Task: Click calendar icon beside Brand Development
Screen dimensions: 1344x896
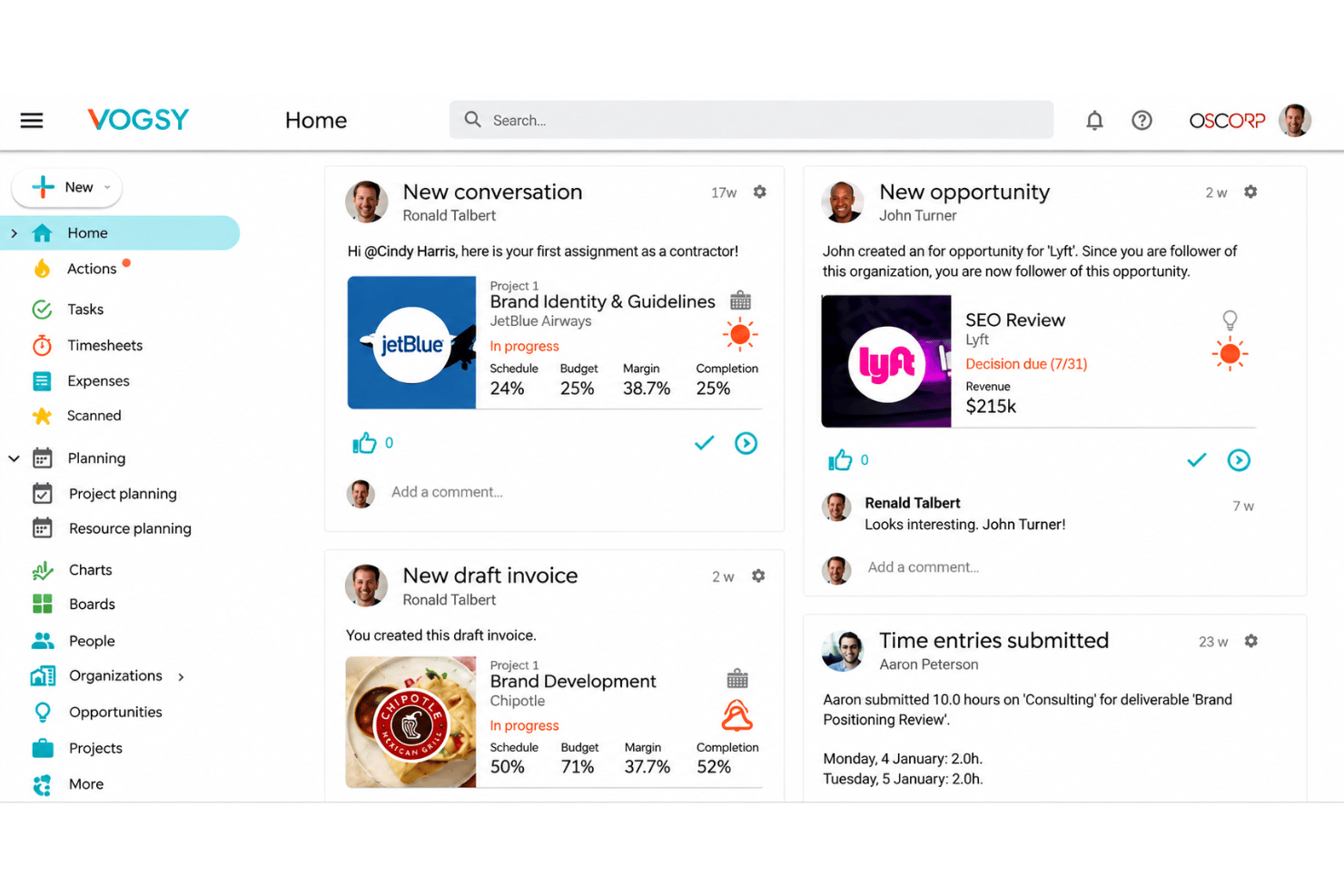Action: point(737,678)
